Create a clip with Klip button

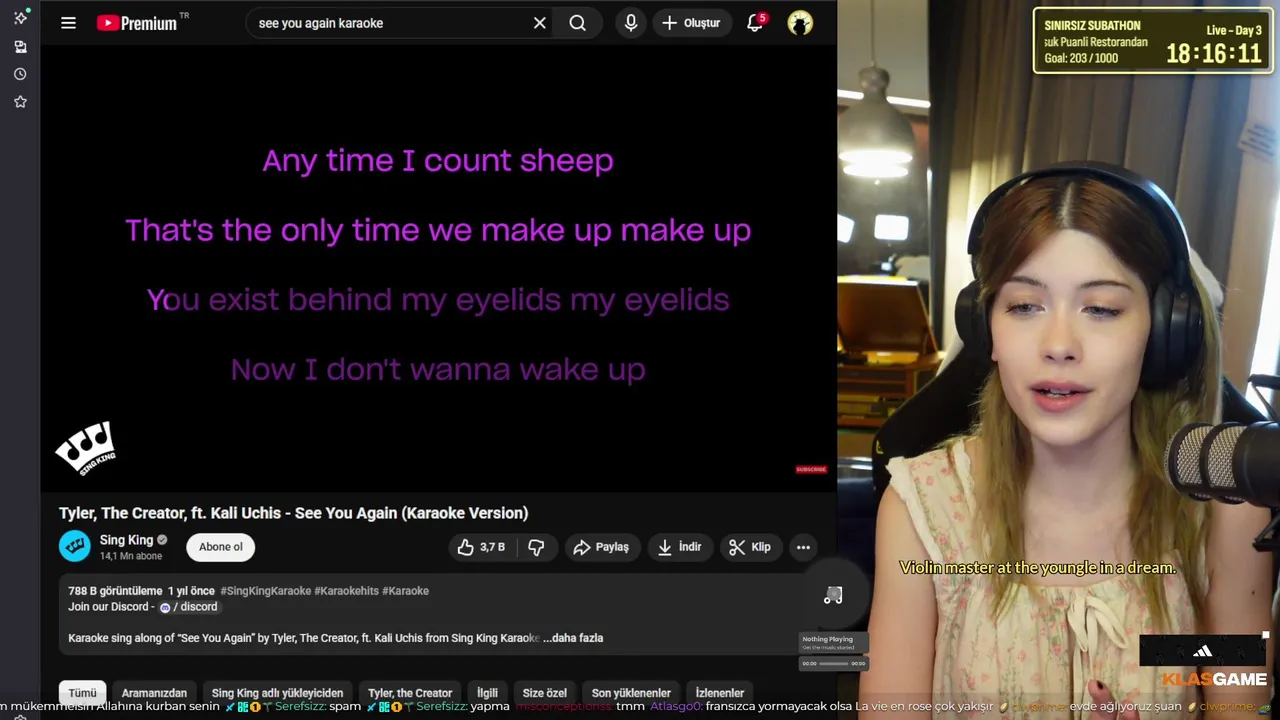click(750, 547)
